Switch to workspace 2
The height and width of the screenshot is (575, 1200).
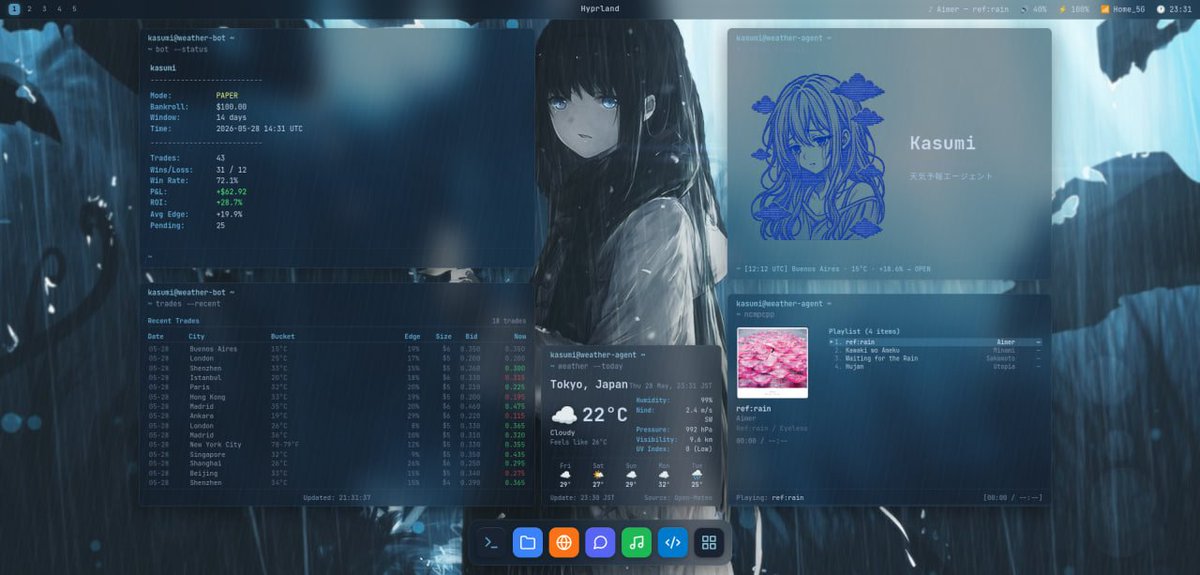pyautogui.click(x=29, y=9)
